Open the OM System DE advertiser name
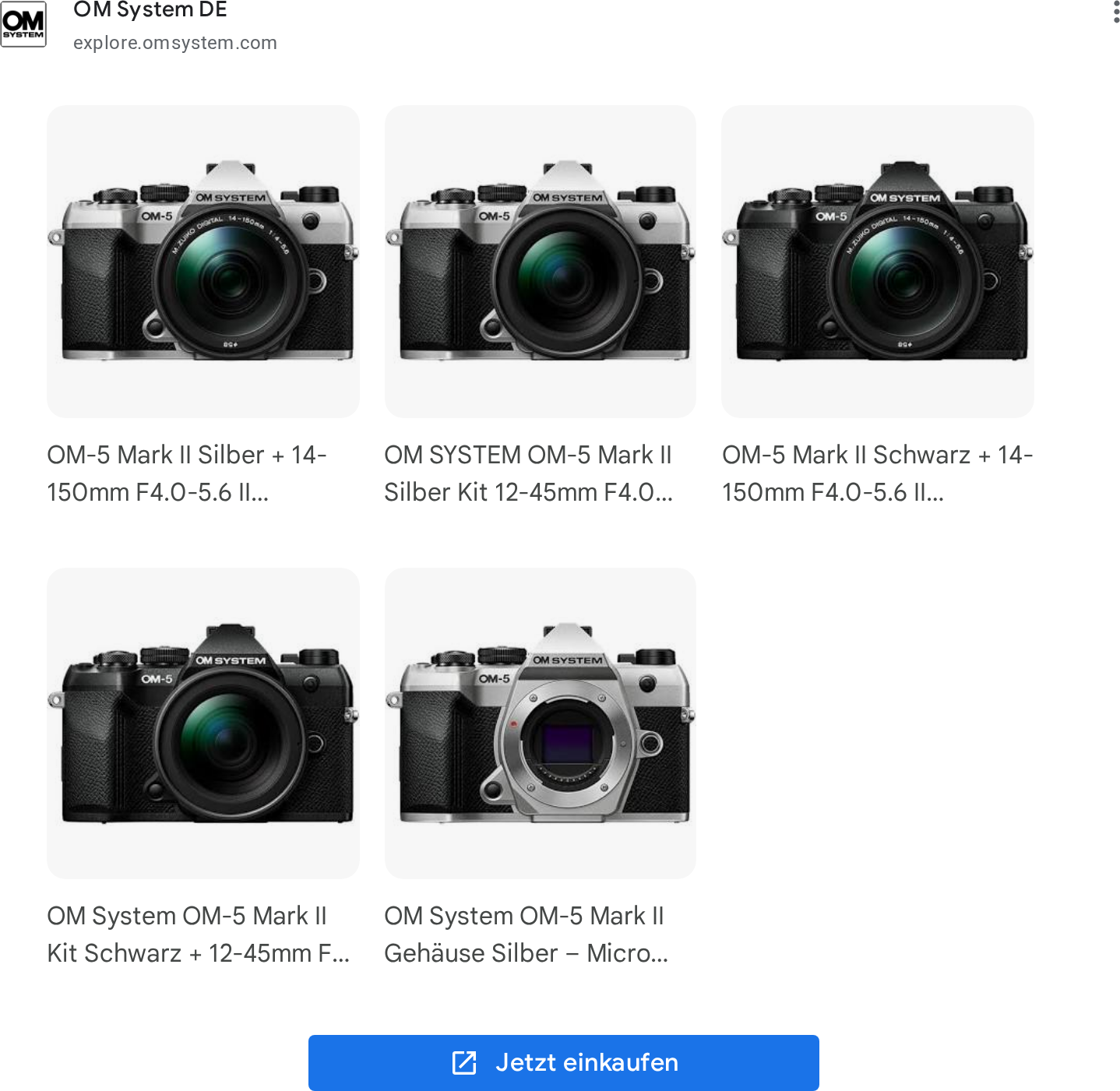Viewport: 1120px width, 1091px height. click(x=150, y=10)
